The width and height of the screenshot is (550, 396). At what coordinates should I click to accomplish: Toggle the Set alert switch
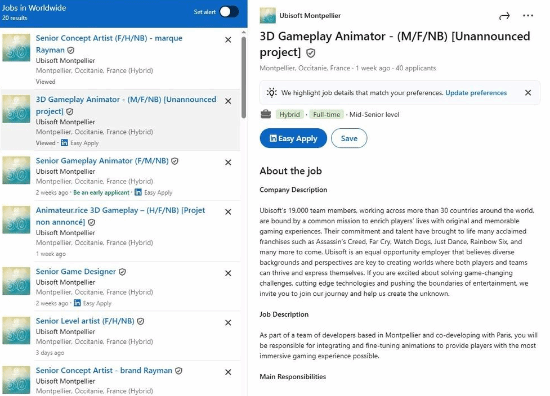(x=229, y=12)
